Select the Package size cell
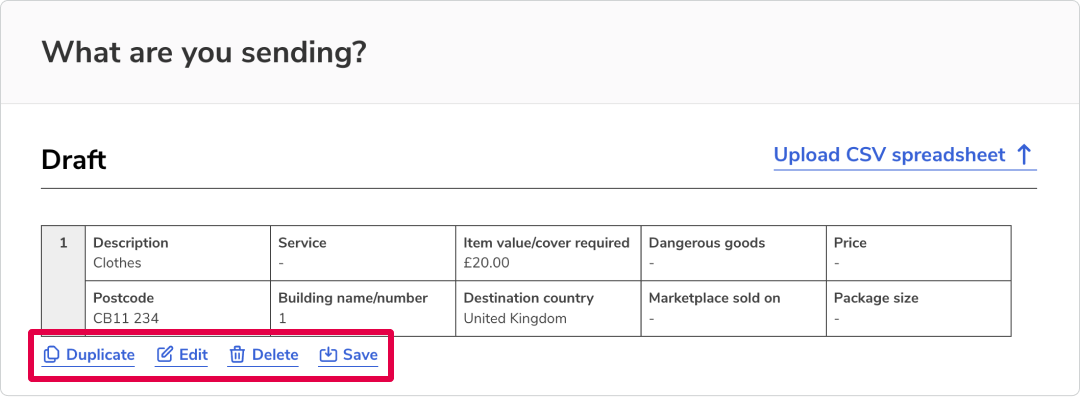1080x397 pixels. coord(919,308)
